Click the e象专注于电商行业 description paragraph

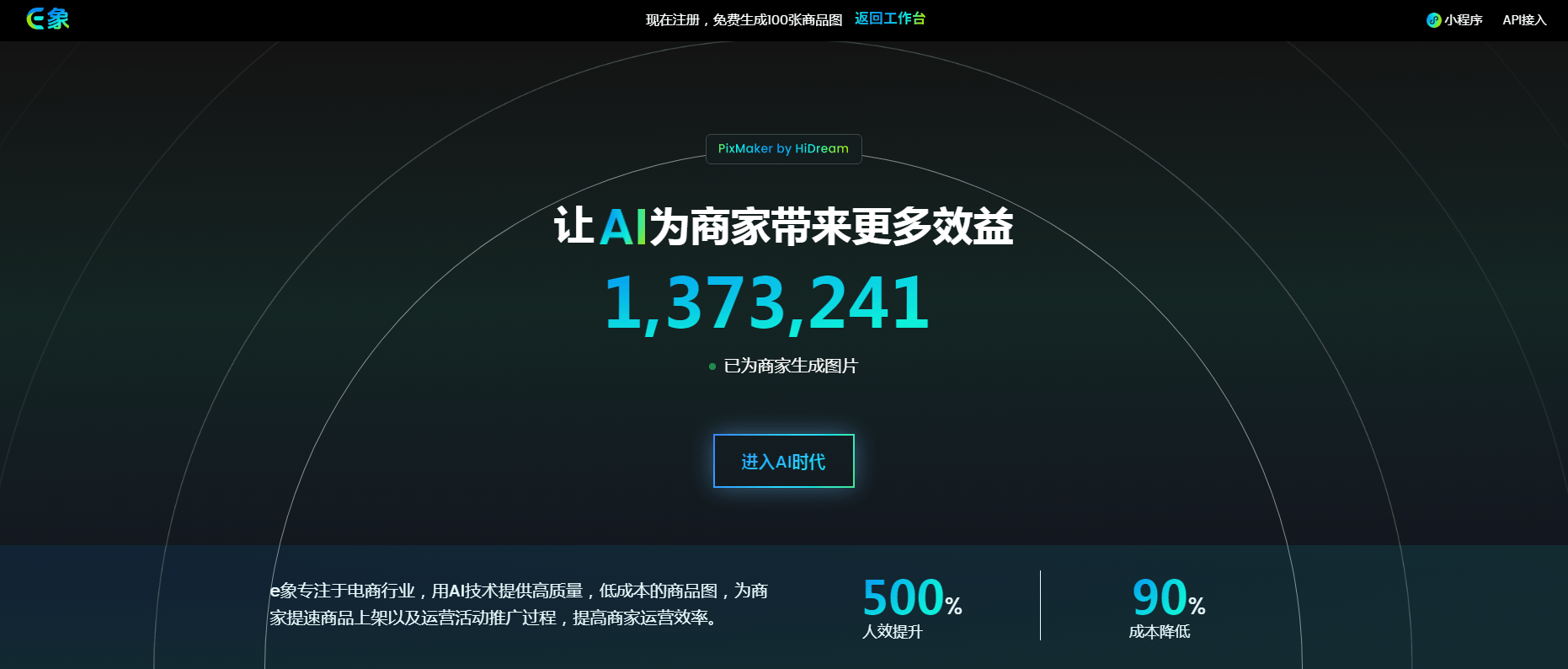tap(519, 604)
